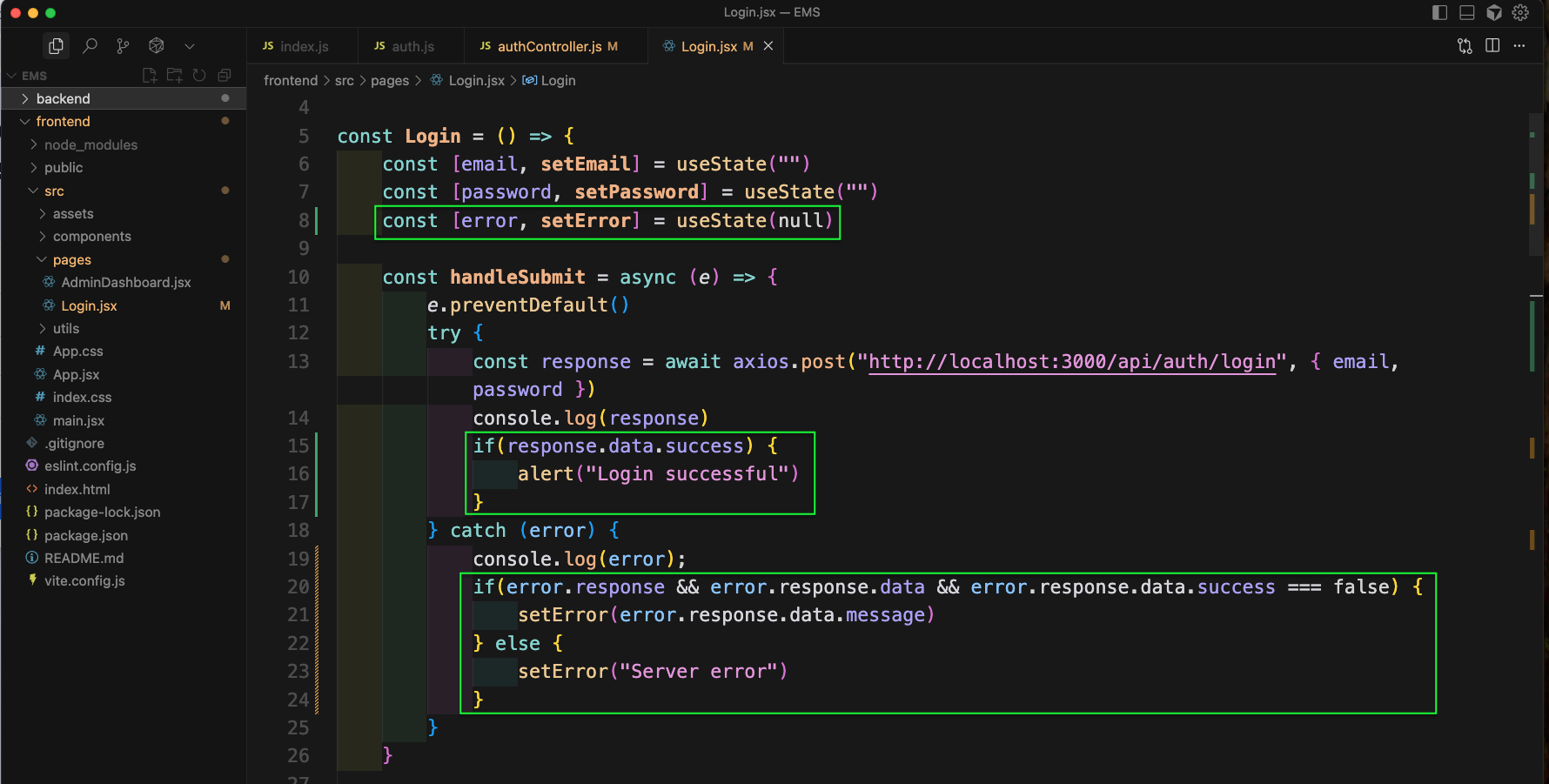Toggle the primary sidebar visibility

(x=1439, y=12)
